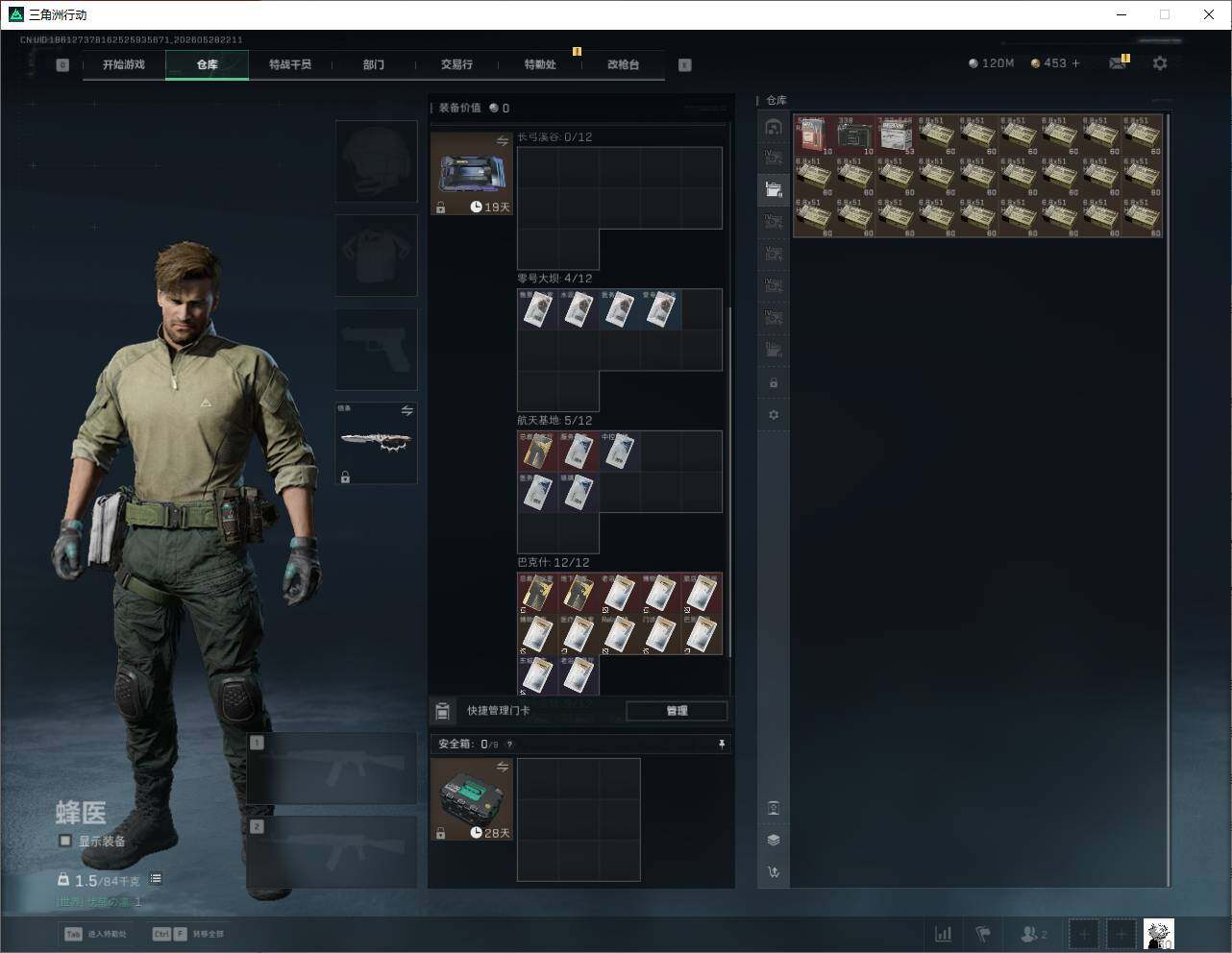Select the empty primary weapon slot 1
The image size is (1232, 953).
(332, 768)
